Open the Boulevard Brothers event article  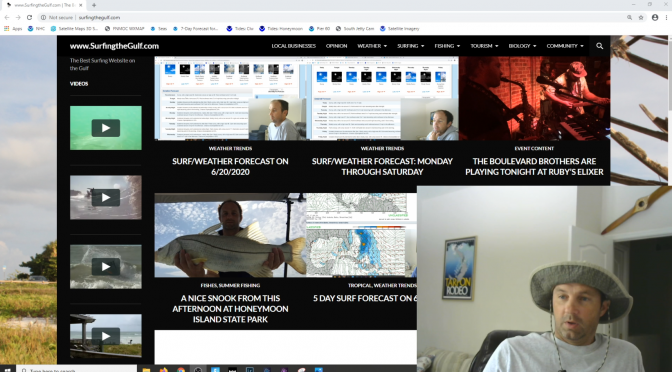coord(534,167)
